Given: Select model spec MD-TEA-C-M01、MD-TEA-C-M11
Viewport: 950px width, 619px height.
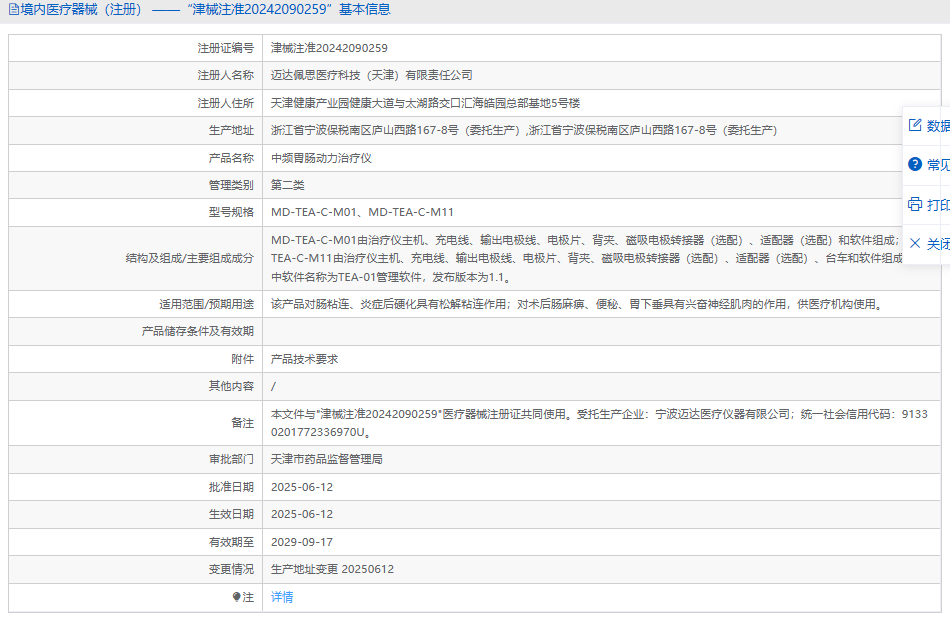Looking at the screenshot, I should click(362, 212).
